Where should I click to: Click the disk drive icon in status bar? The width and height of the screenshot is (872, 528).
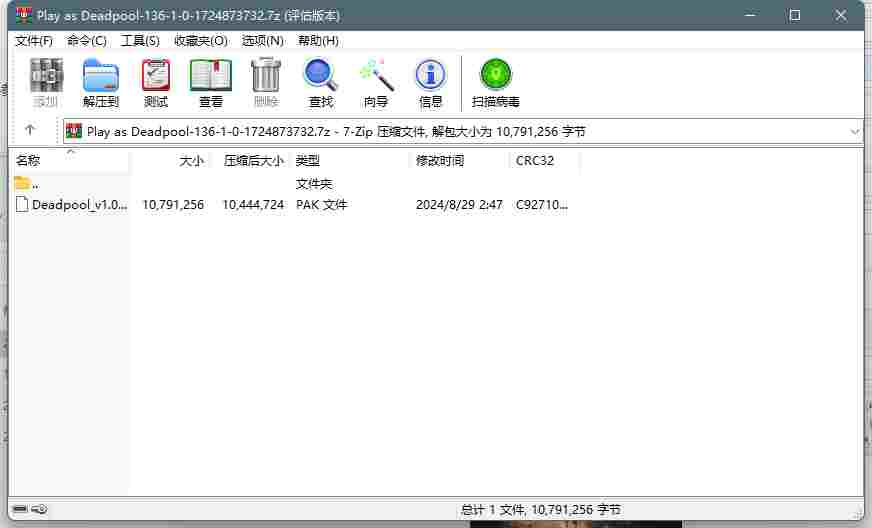[x=20, y=509]
